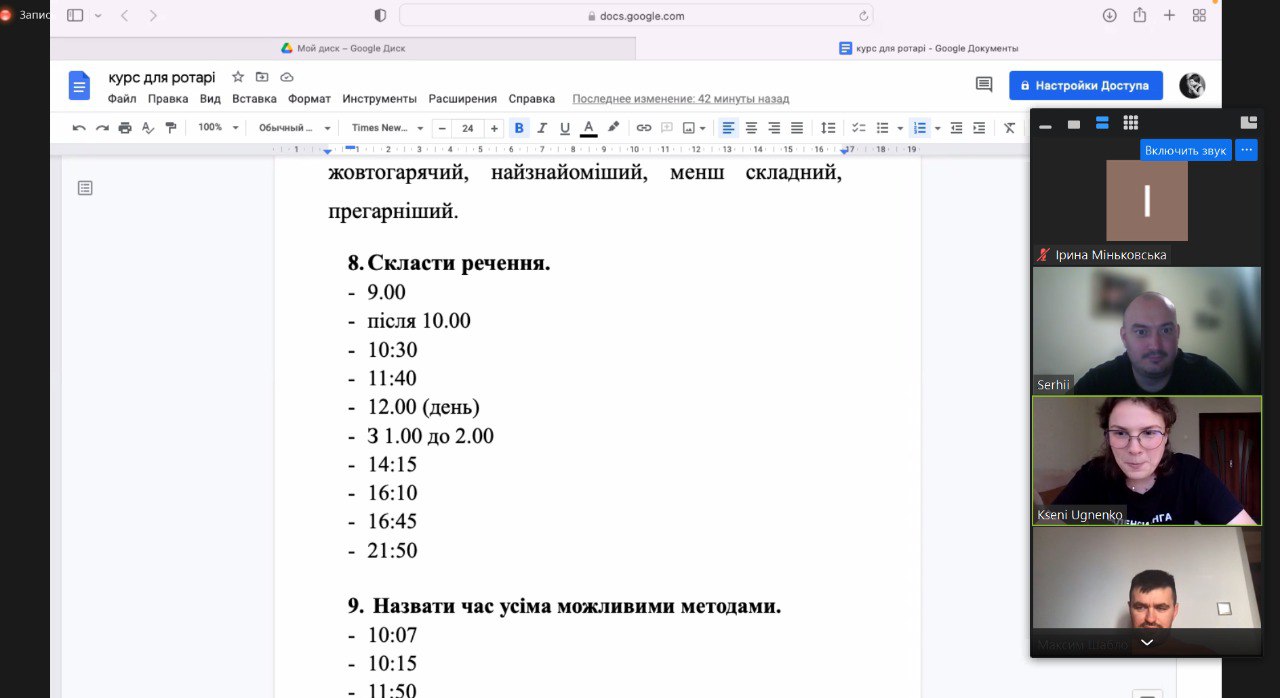Open the comment history icon
Viewport: 1280px width, 698px height.
pyautogui.click(x=984, y=85)
